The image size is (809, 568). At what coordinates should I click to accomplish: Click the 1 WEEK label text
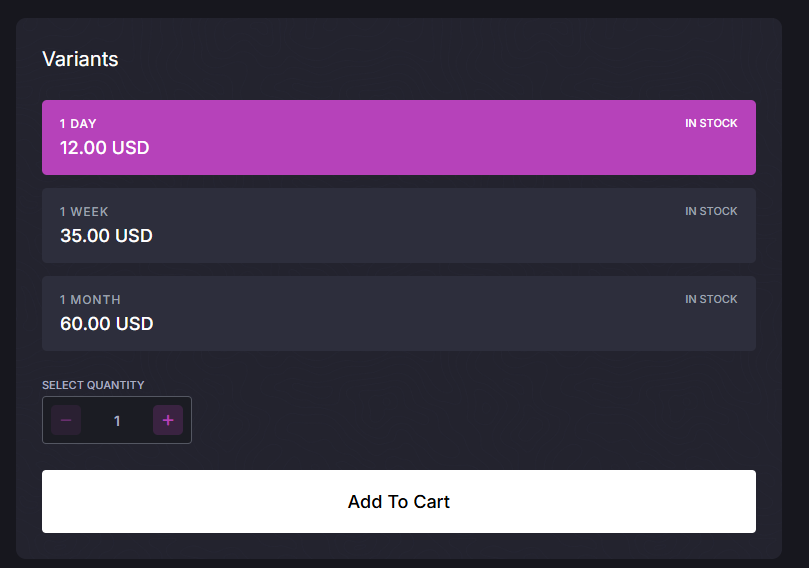[84, 212]
